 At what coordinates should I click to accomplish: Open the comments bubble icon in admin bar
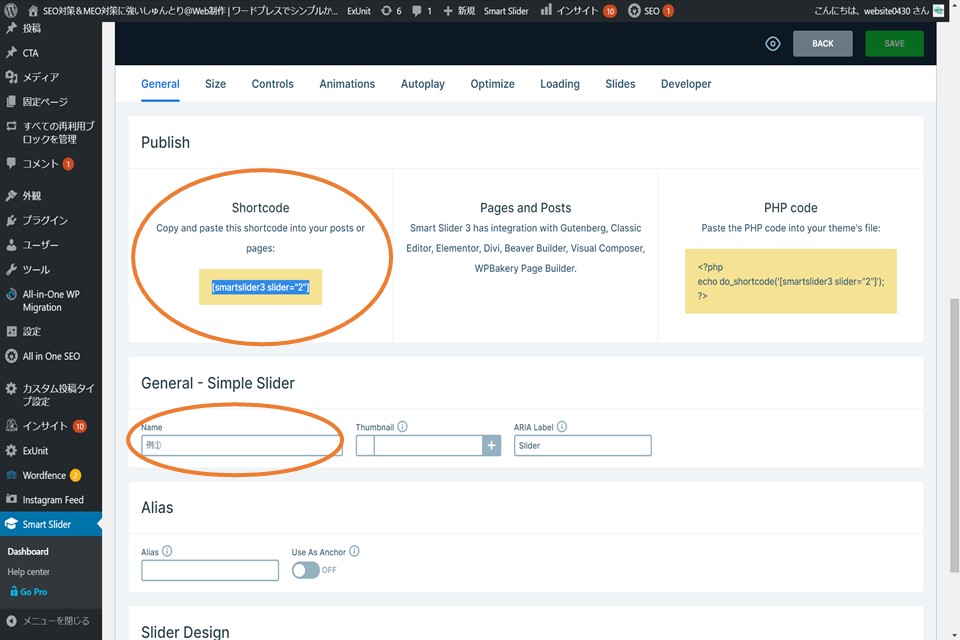pos(417,11)
